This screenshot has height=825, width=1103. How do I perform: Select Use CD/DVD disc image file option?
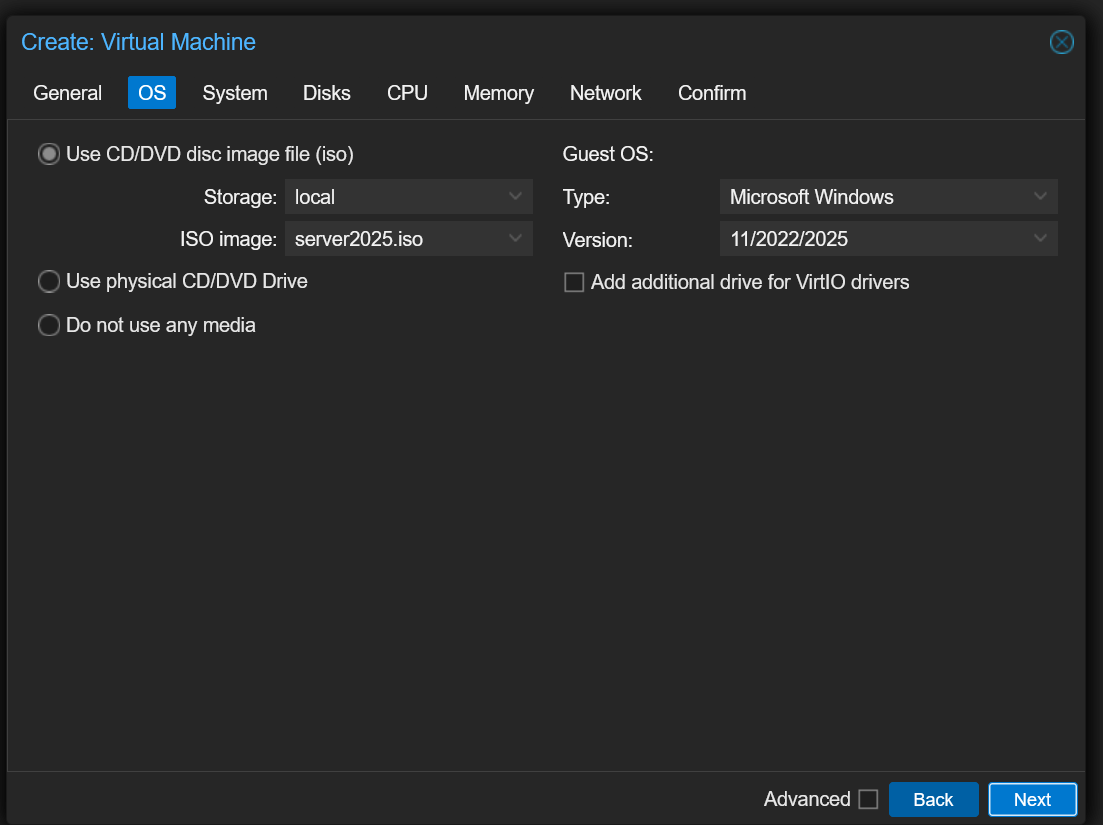tap(49, 154)
